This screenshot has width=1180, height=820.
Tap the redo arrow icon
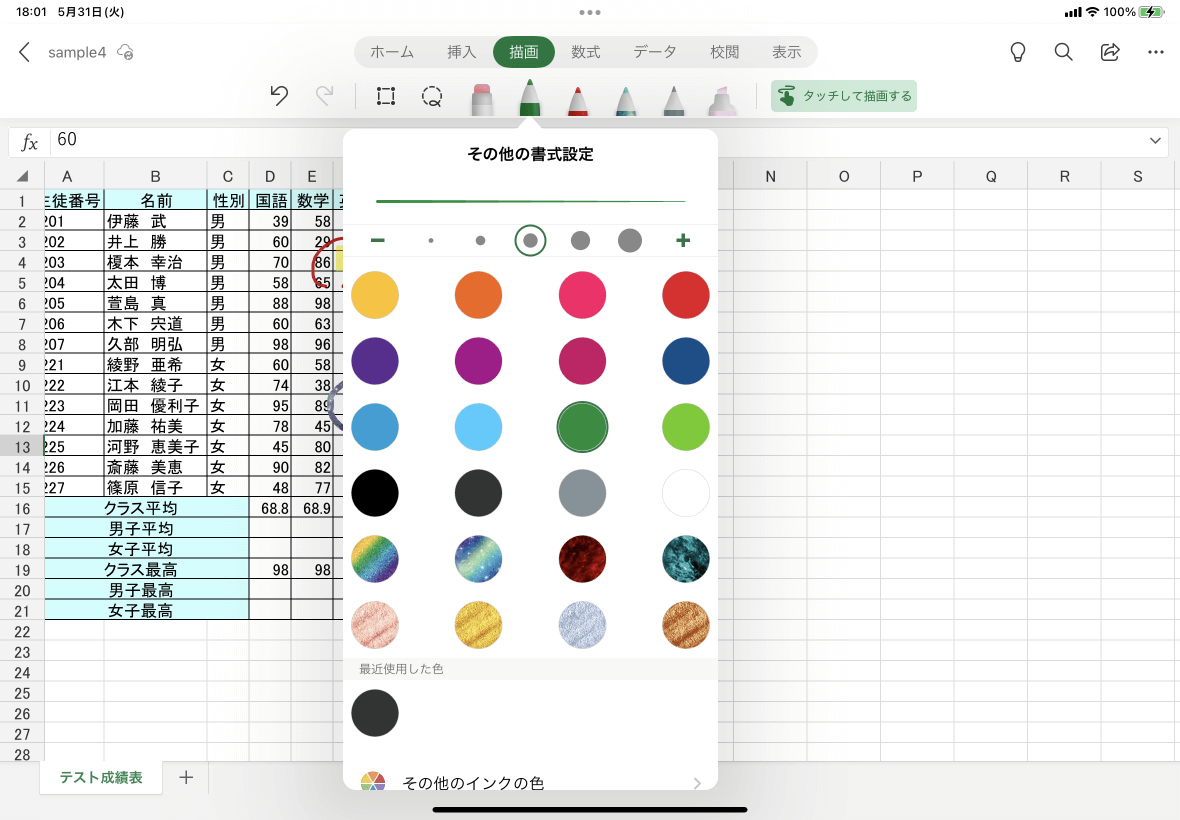[x=324, y=96]
